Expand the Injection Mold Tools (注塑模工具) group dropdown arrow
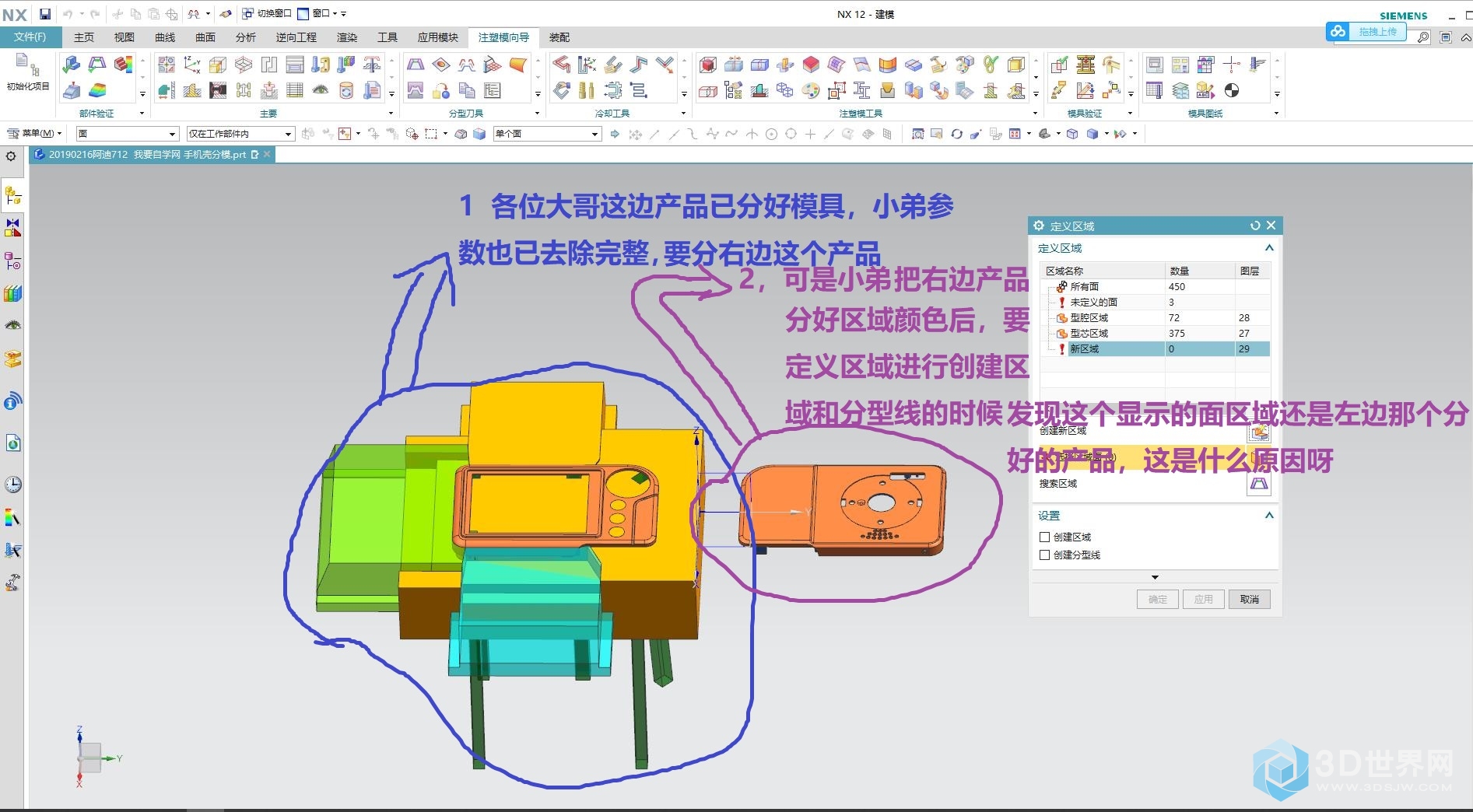The width and height of the screenshot is (1473, 812). click(x=1035, y=114)
